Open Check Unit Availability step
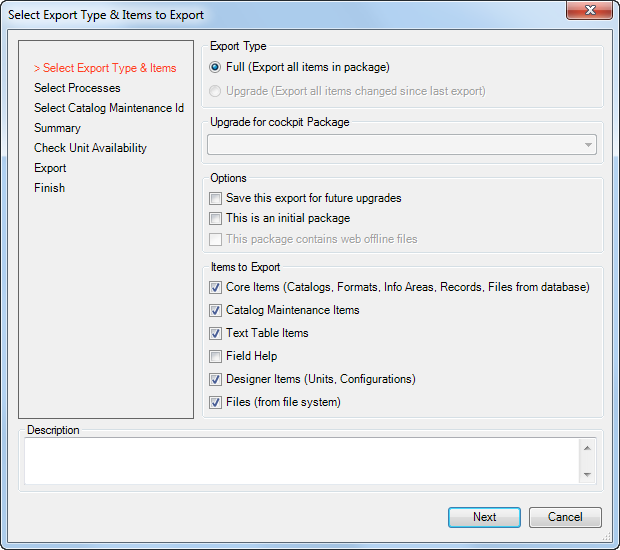620x550 pixels. [x=90, y=148]
